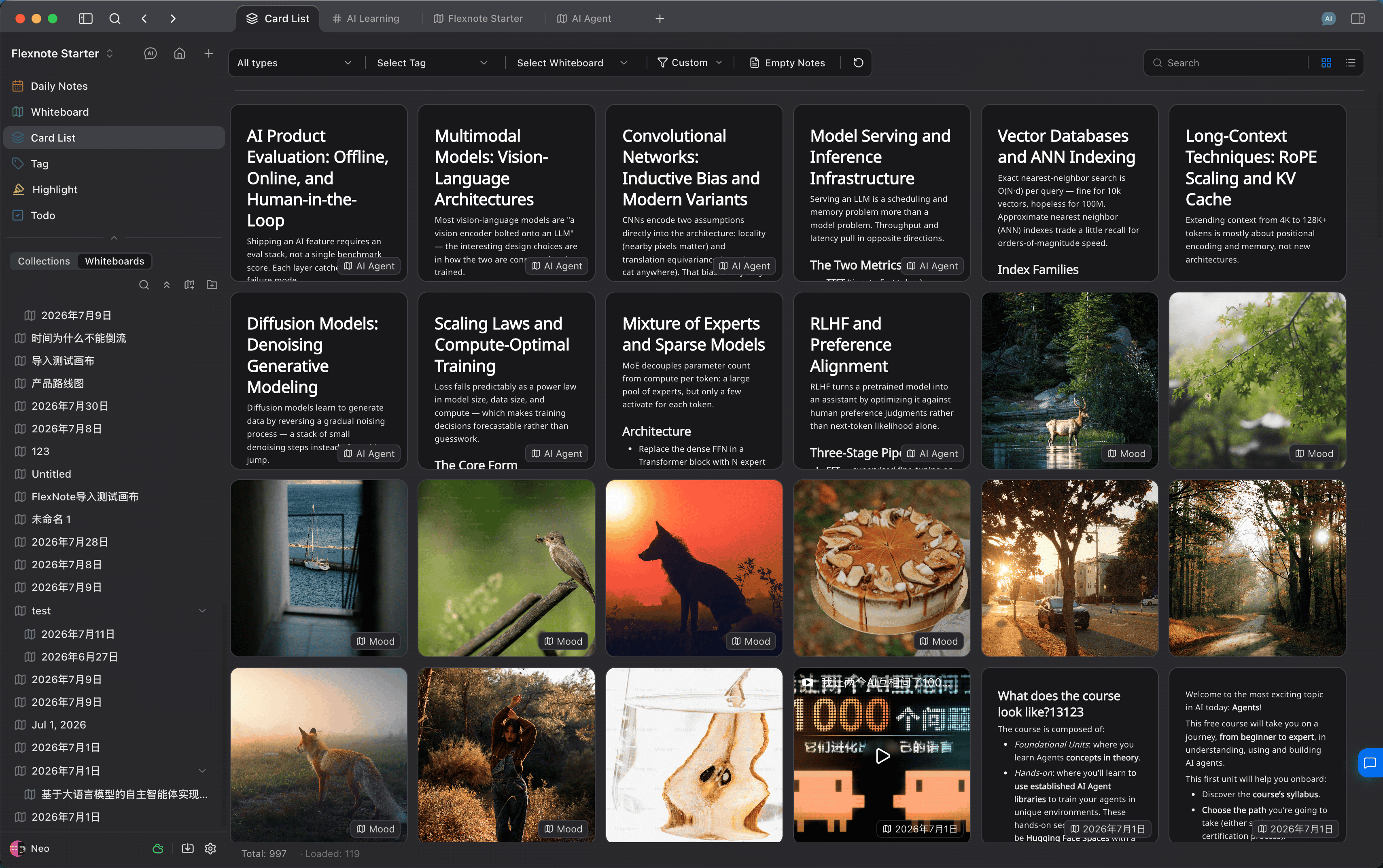Reset filters with the refresh icon
The height and width of the screenshot is (868, 1383).
tap(858, 63)
